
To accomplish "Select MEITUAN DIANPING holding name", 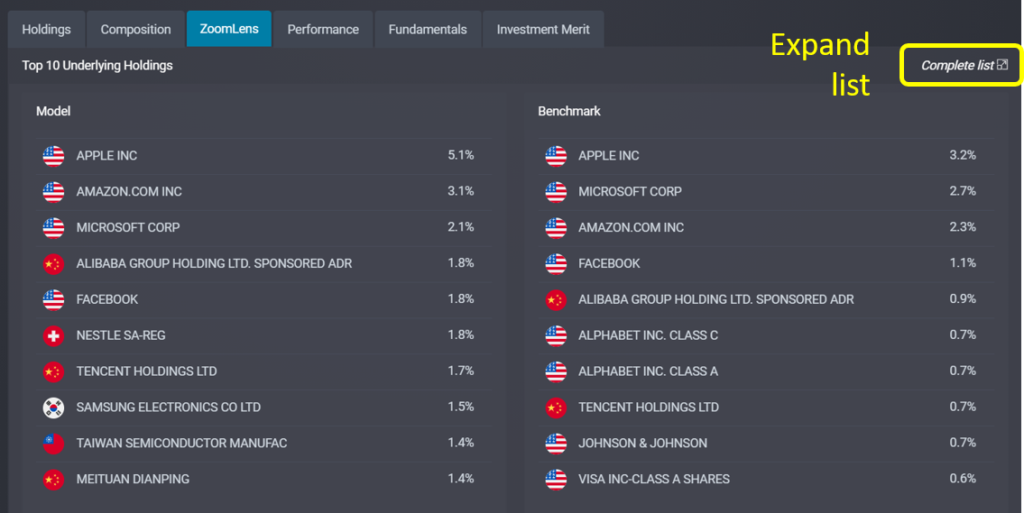I will click(x=133, y=479).
